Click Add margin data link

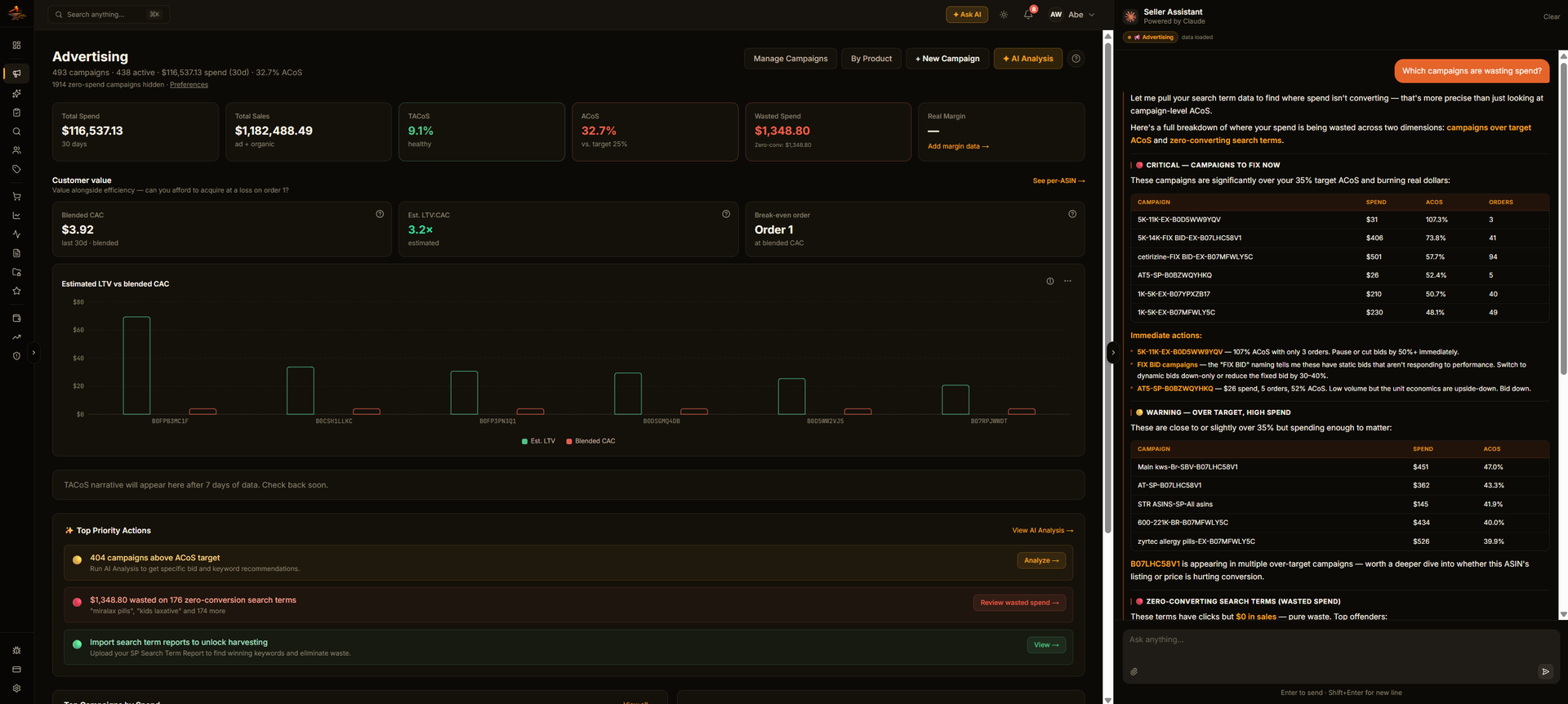click(958, 146)
